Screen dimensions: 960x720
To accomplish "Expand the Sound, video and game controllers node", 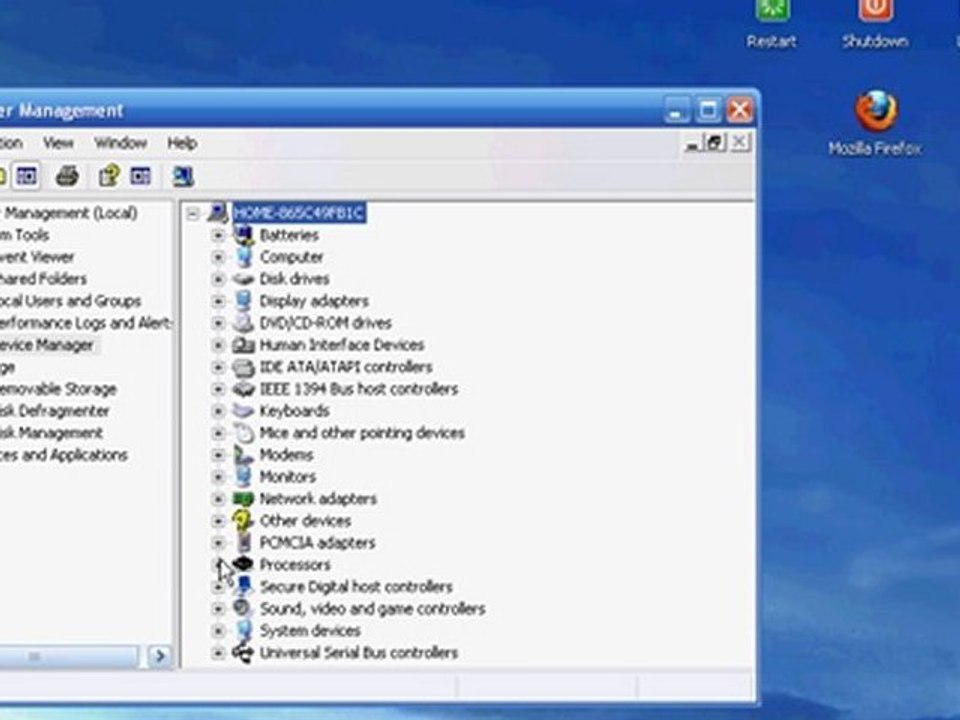I will pos(218,609).
